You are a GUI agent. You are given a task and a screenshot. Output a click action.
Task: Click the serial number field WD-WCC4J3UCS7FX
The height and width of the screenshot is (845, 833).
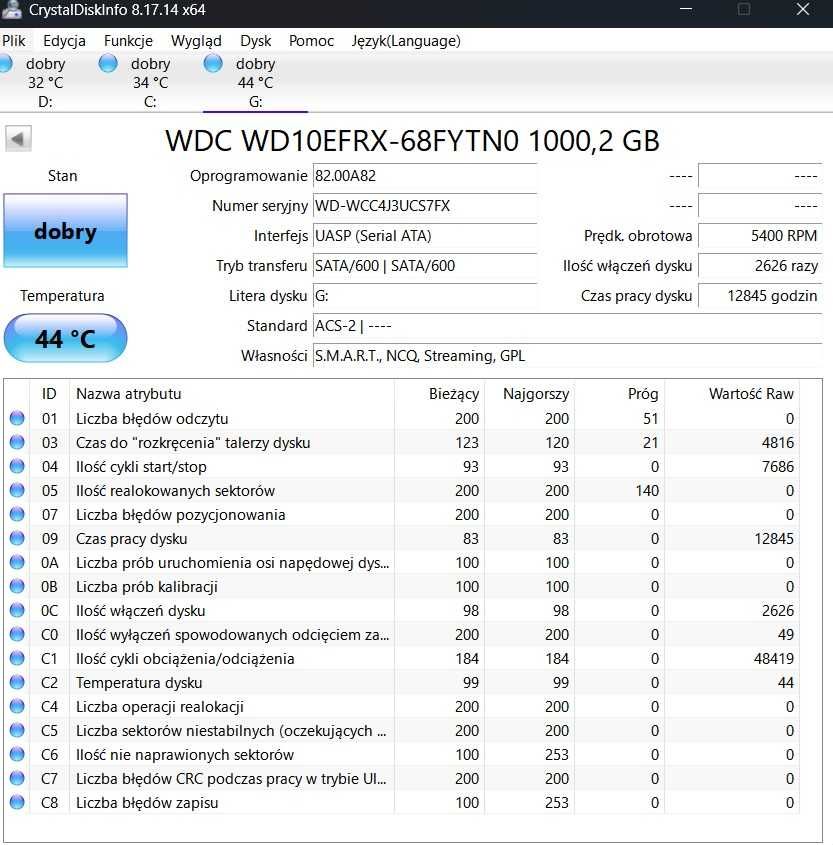[425, 206]
